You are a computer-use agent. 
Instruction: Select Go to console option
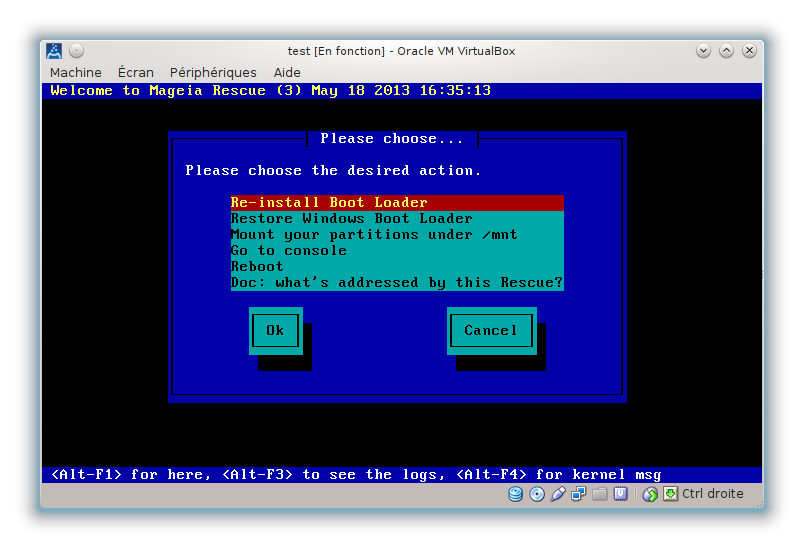(x=397, y=250)
